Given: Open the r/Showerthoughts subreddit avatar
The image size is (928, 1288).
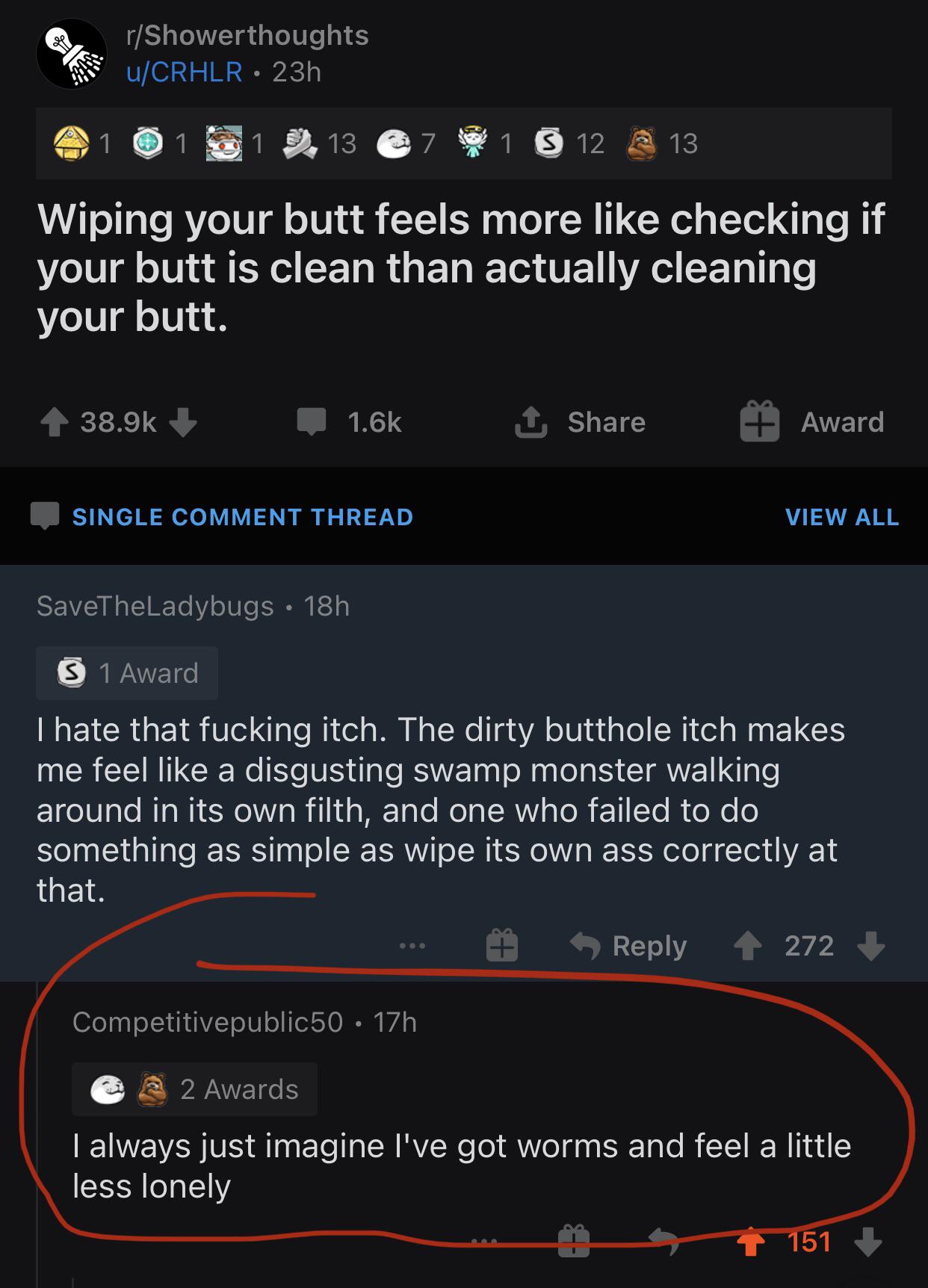Looking at the screenshot, I should point(72,55).
